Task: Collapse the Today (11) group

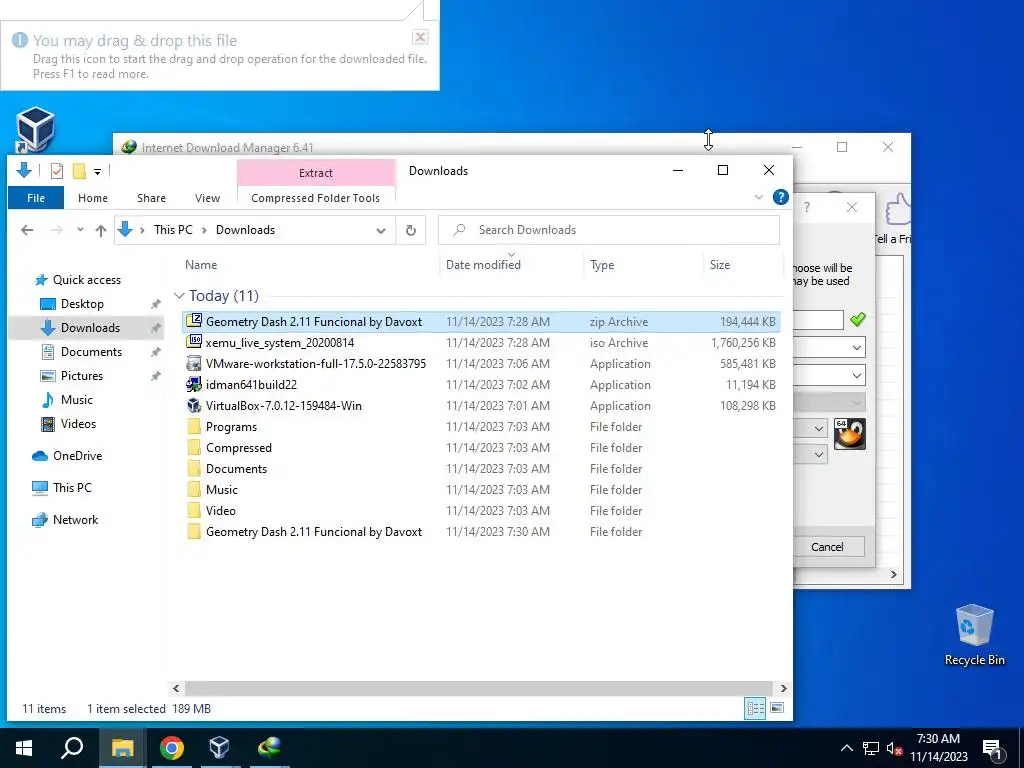Action: click(179, 296)
